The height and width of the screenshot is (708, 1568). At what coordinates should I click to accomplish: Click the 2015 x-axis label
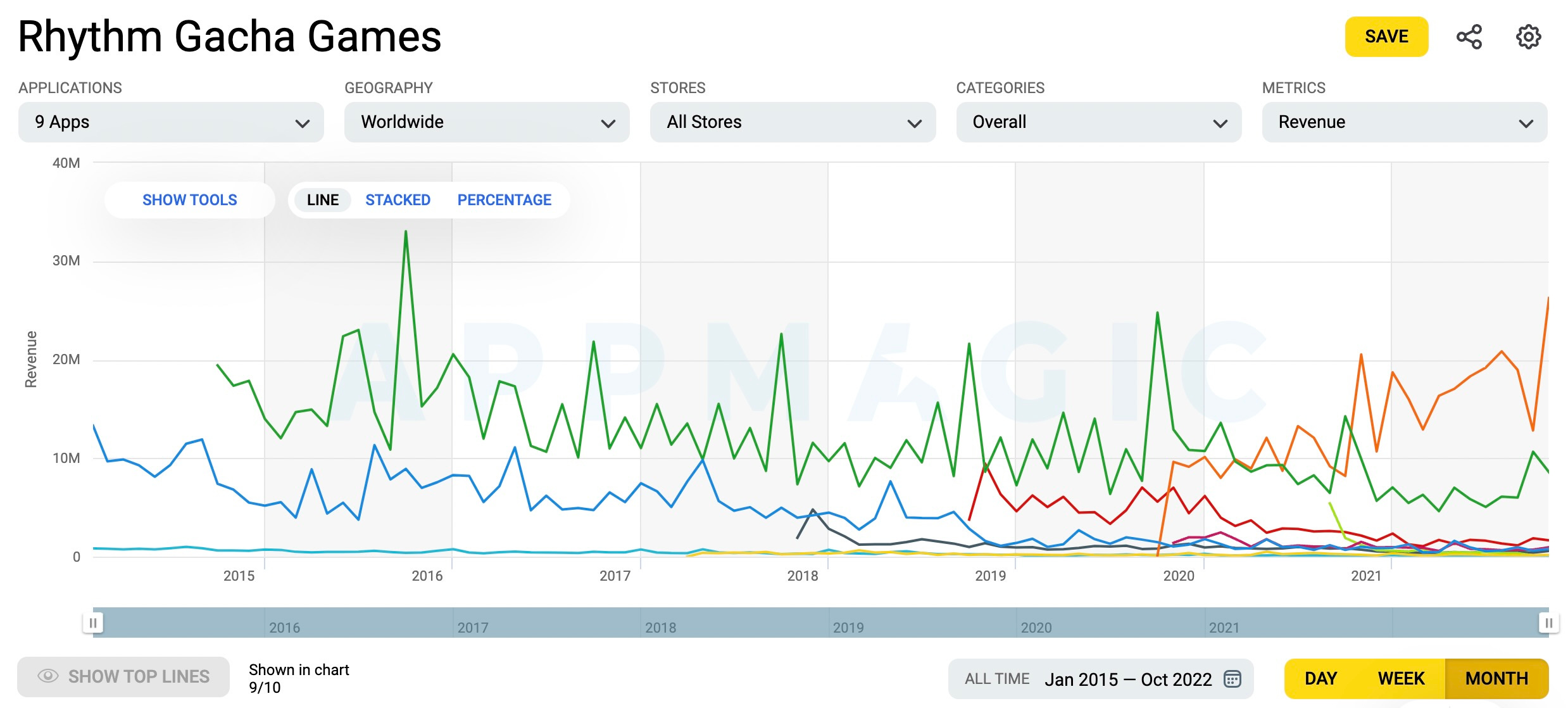point(239,576)
